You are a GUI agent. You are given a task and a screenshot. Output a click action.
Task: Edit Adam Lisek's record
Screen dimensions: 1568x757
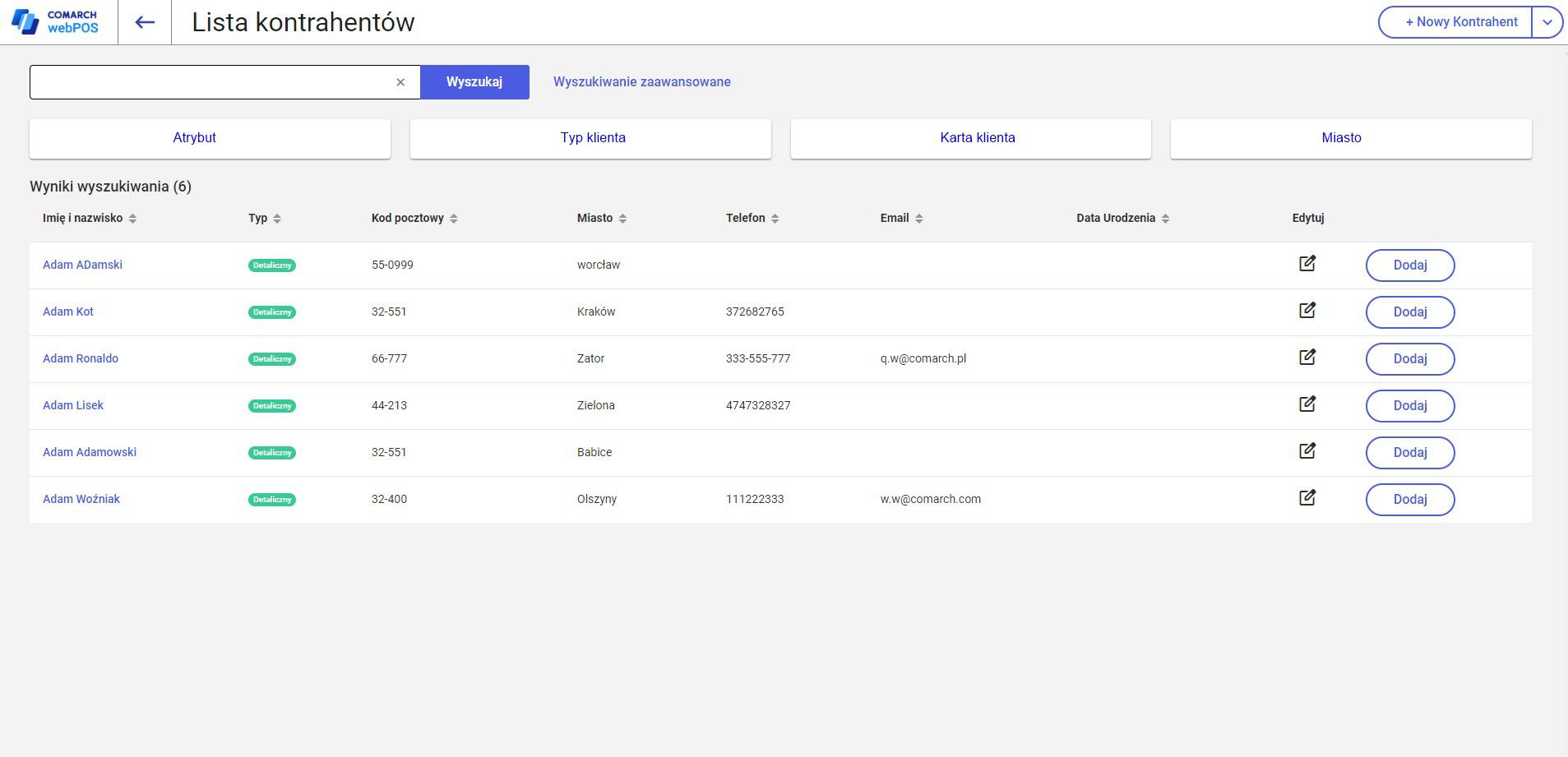click(x=1307, y=404)
